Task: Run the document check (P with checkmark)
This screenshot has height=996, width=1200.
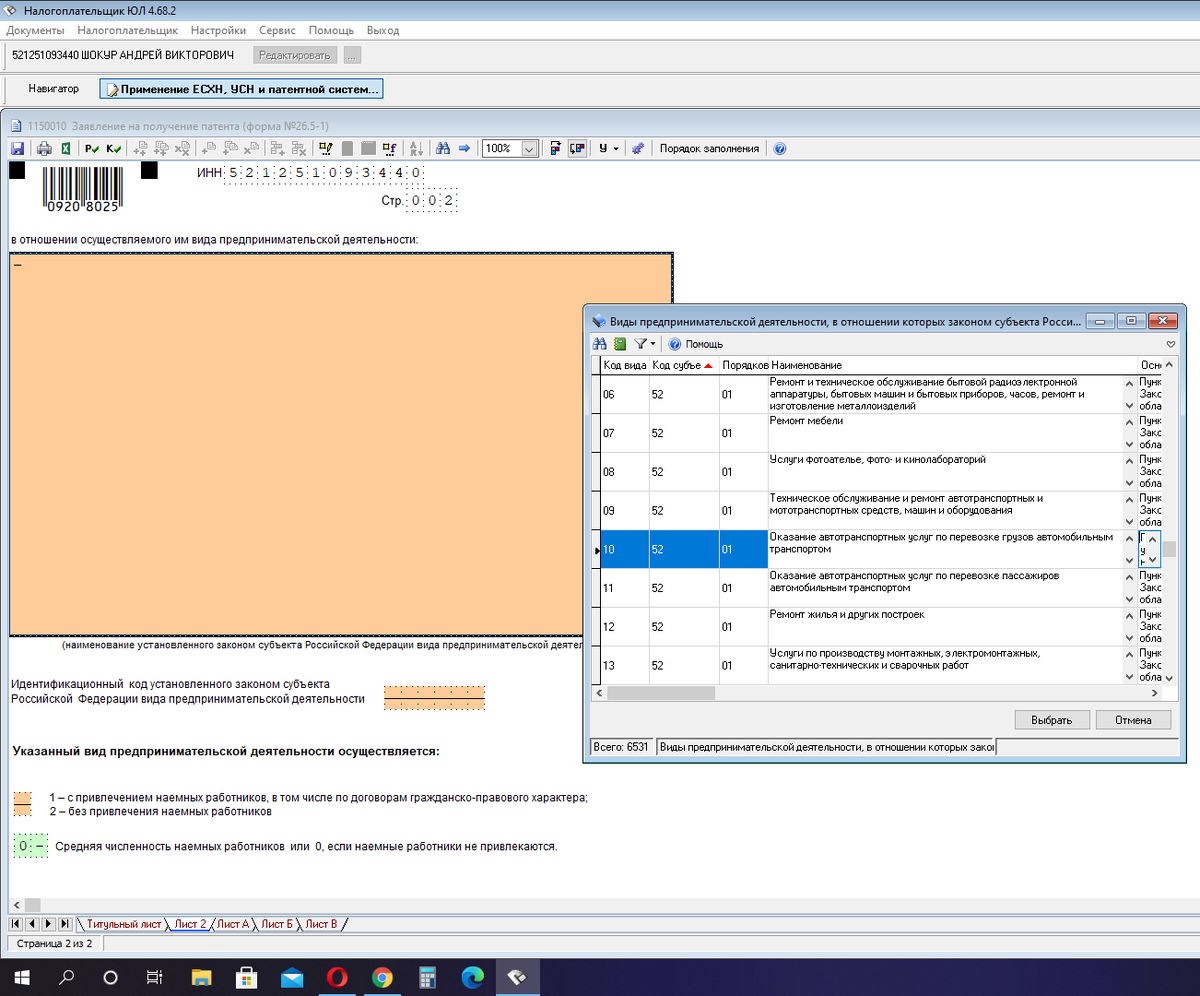Action: (91, 148)
